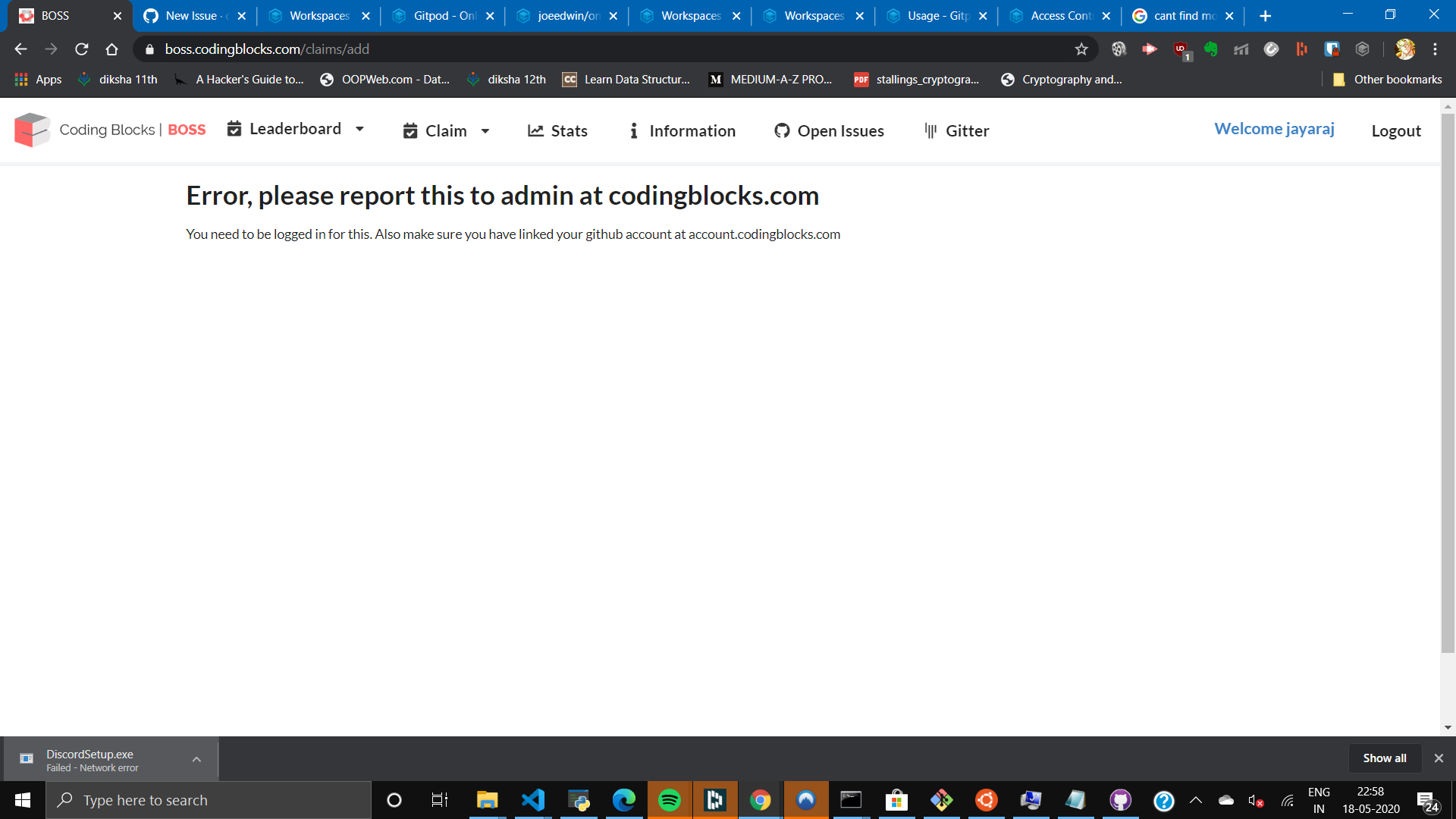Open Ubuntu from the taskbar
The image size is (1456, 819).
pos(987,800)
